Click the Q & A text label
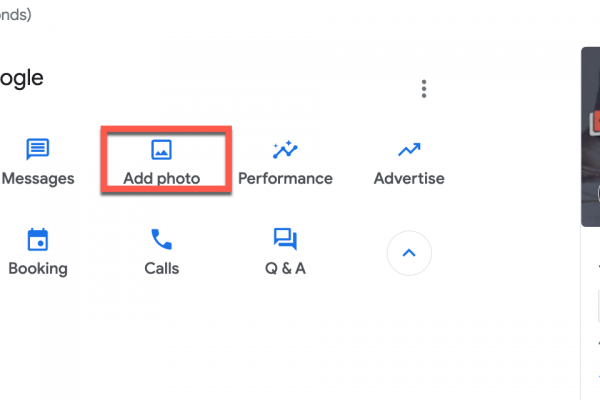 [x=285, y=268]
